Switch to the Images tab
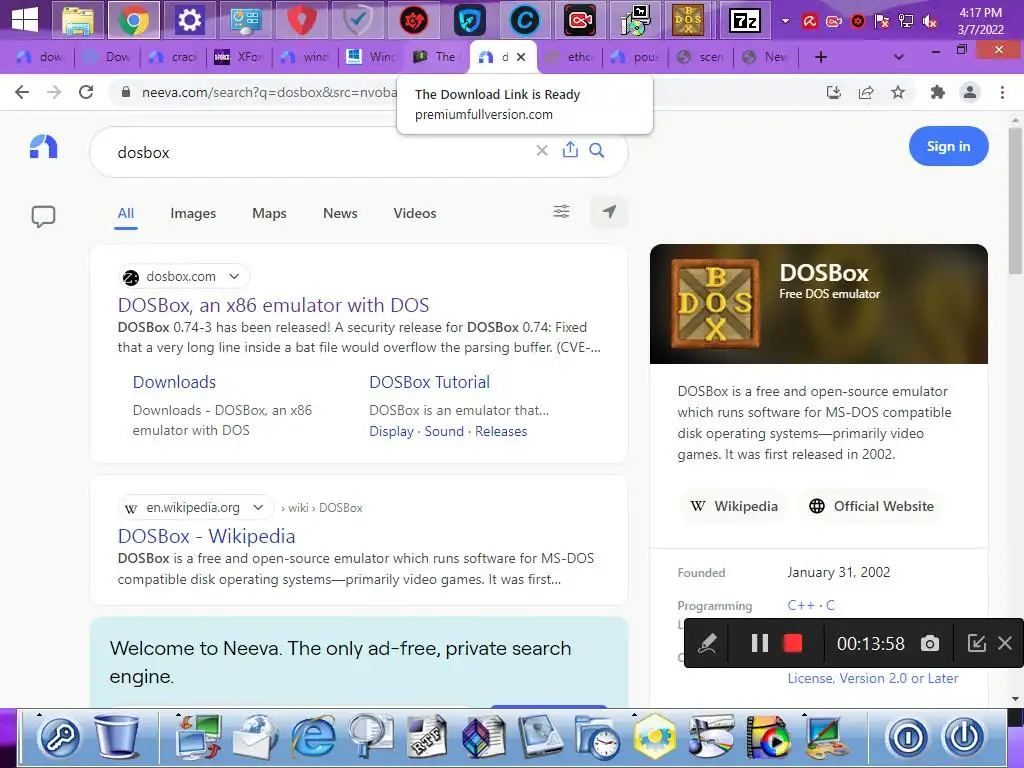The height and width of the screenshot is (768, 1024). [193, 214]
